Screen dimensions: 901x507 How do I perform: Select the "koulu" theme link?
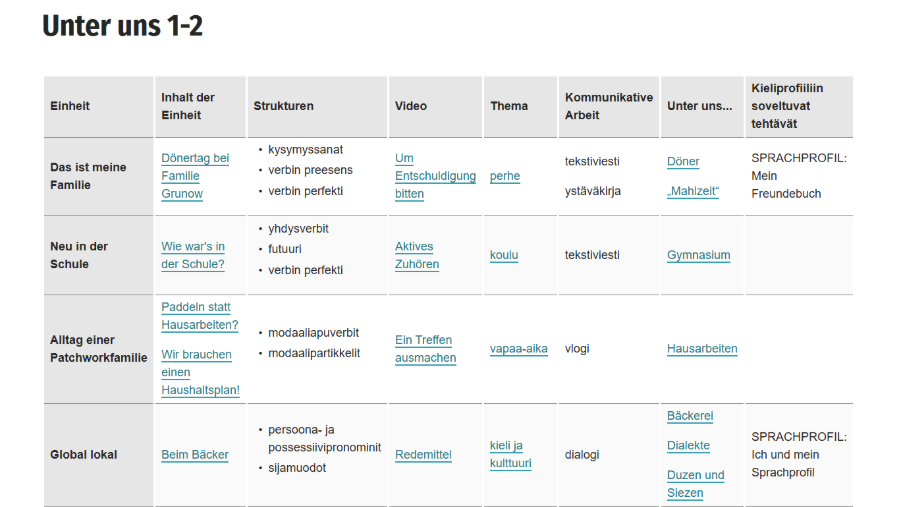coord(504,255)
